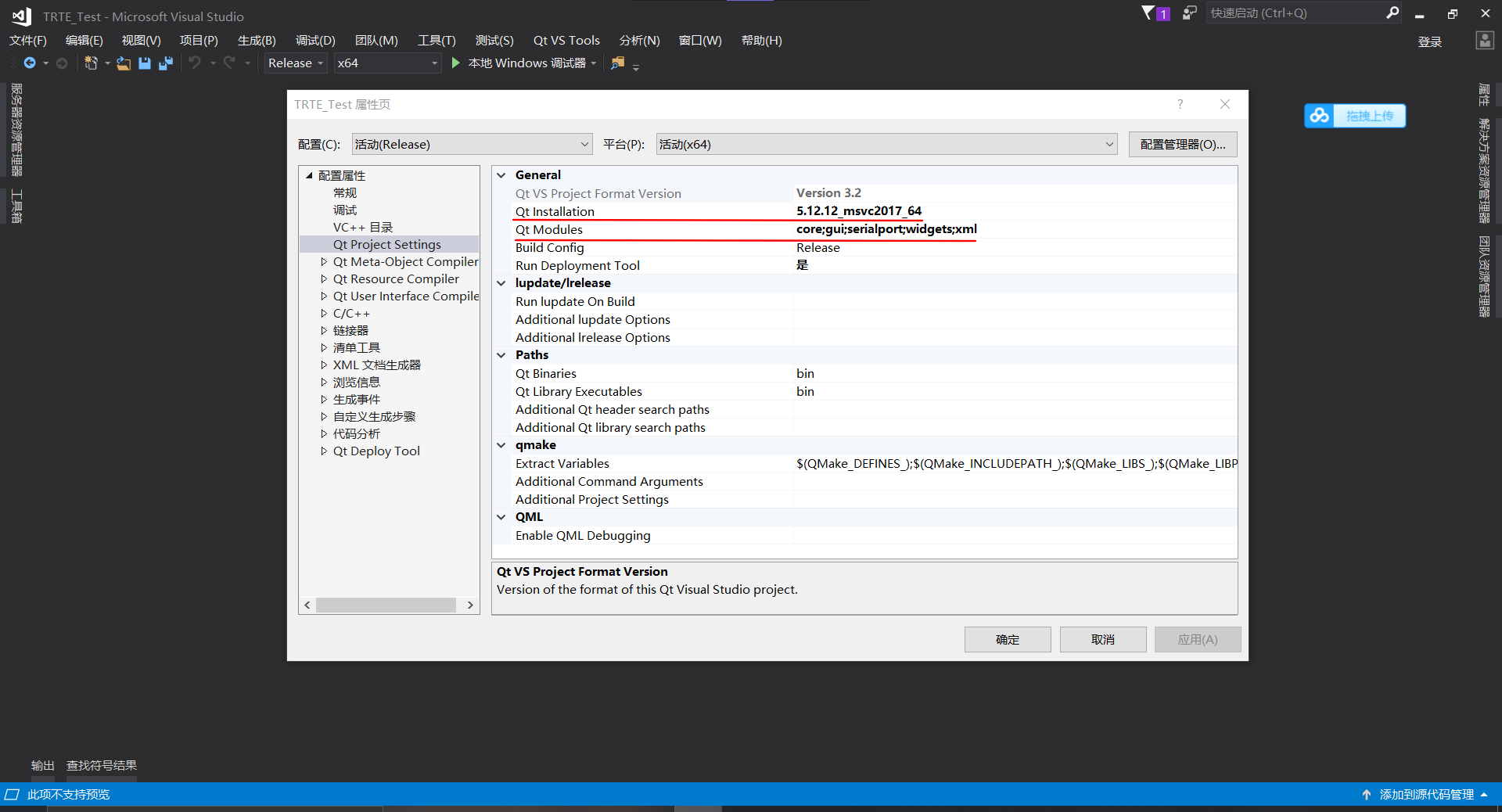Click the Open File folder icon
This screenshot has width=1502, height=812.
[x=124, y=63]
